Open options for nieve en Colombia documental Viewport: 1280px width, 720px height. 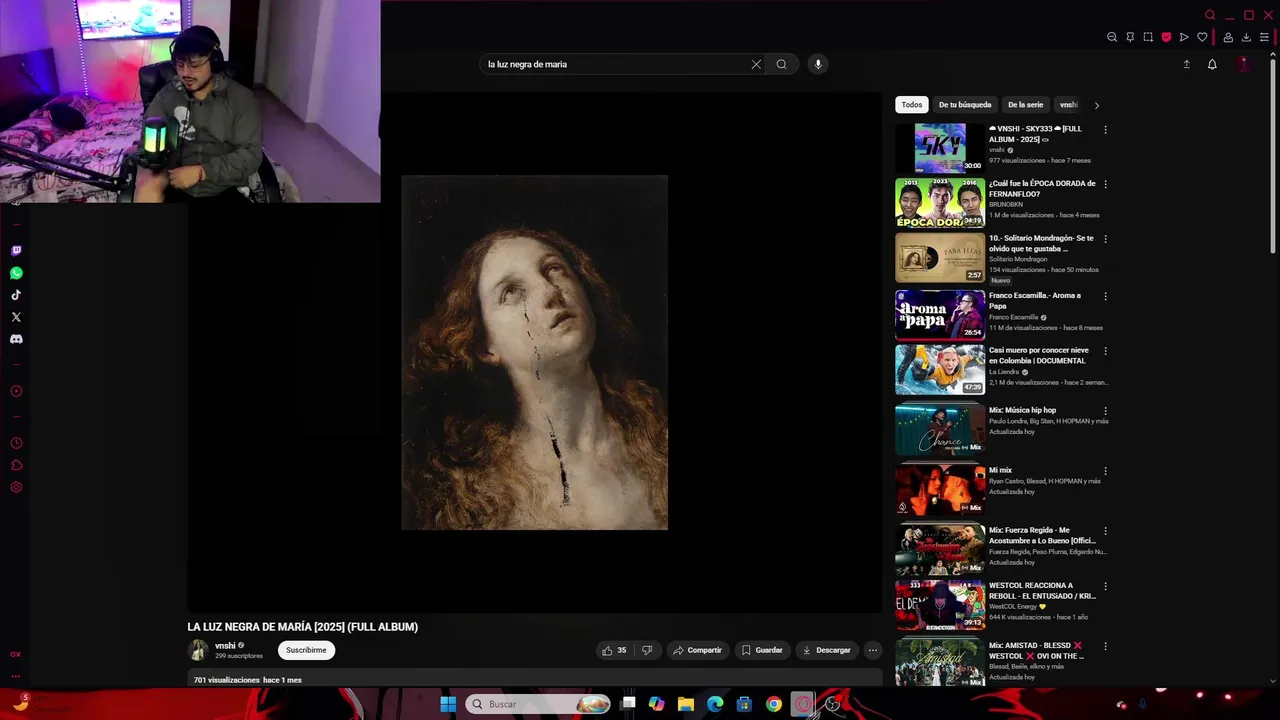(x=1105, y=352)
